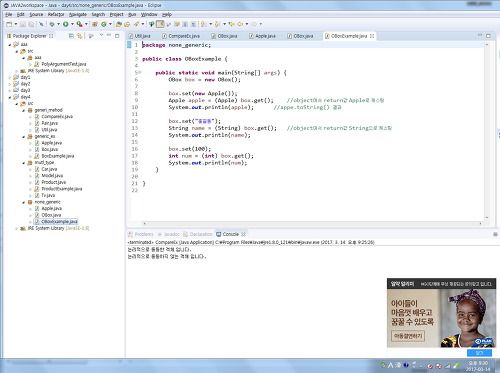
Task: Click the Run External Tools icon
Action: 79,24
